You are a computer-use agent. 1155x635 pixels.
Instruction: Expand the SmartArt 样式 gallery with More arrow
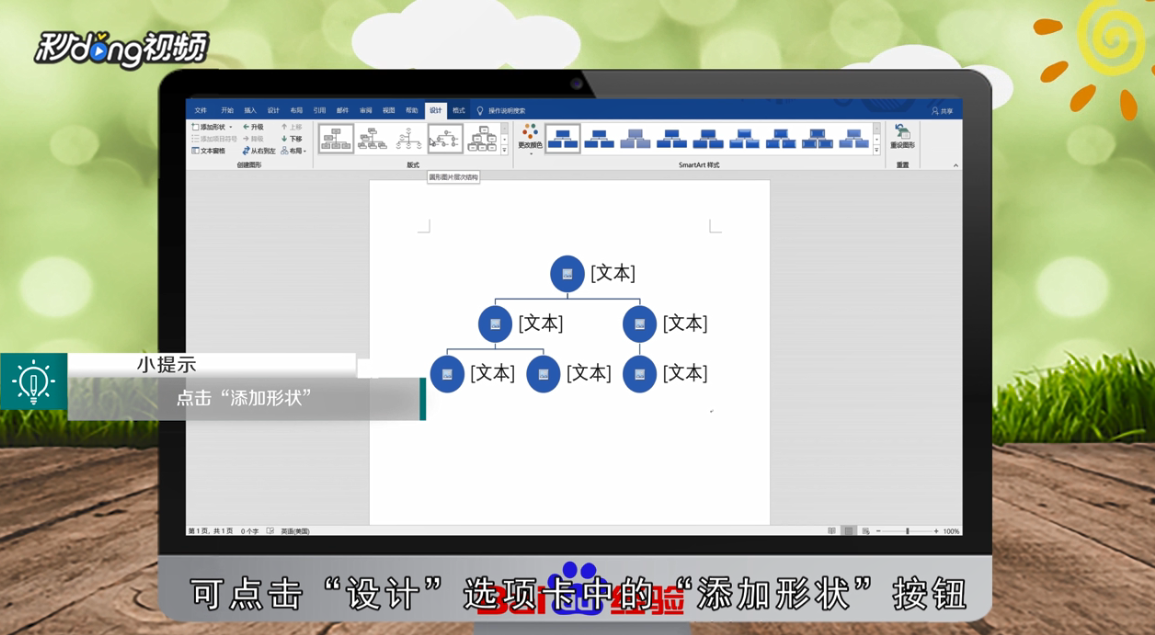click(x=877, y=151)
